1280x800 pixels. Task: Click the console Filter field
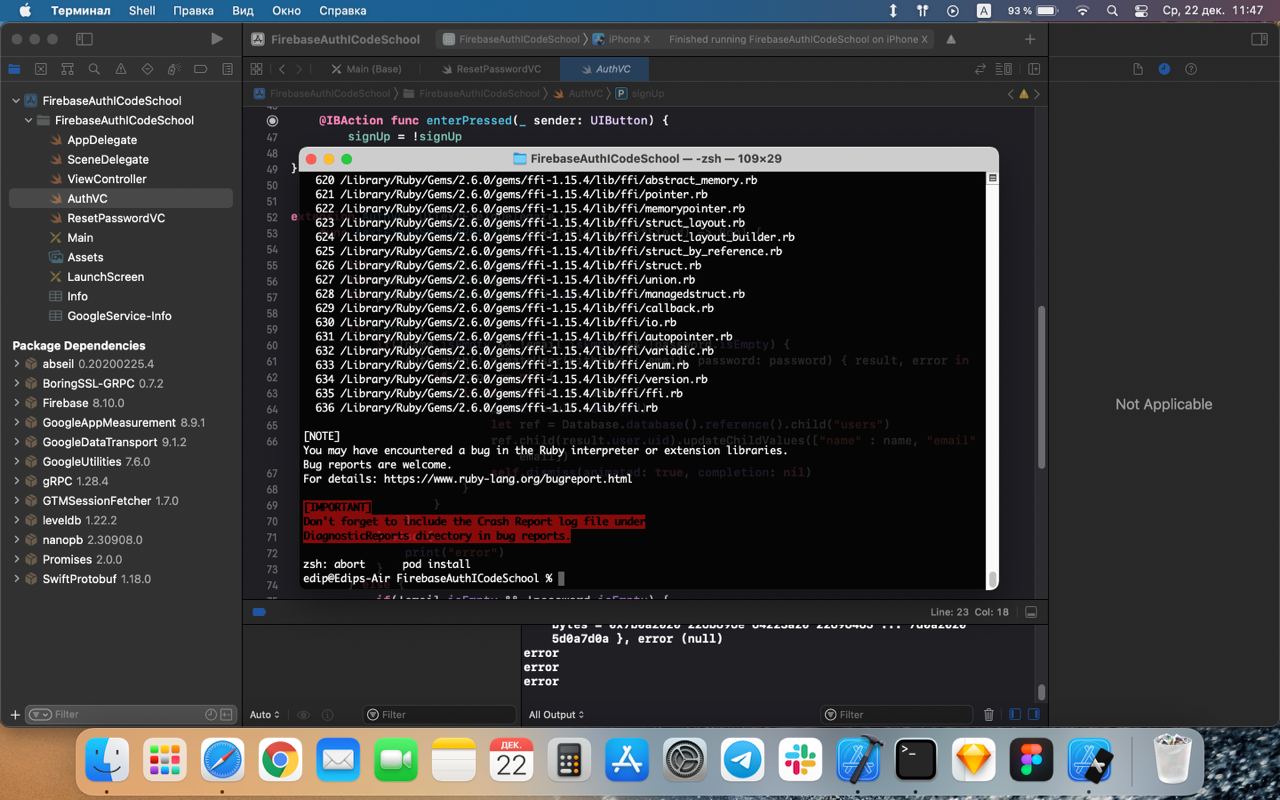tap(897, 715)
